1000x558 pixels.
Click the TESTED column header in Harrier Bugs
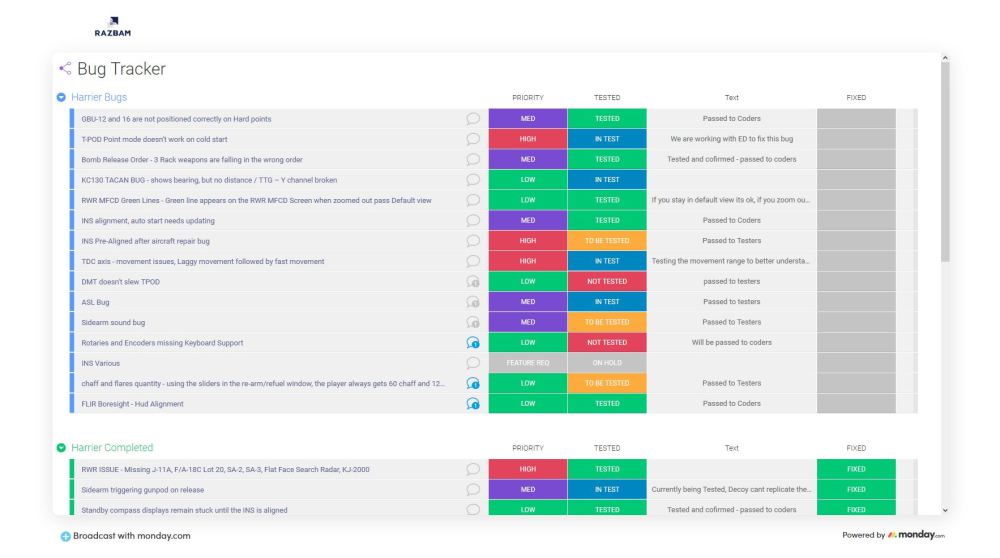point(607,98)
